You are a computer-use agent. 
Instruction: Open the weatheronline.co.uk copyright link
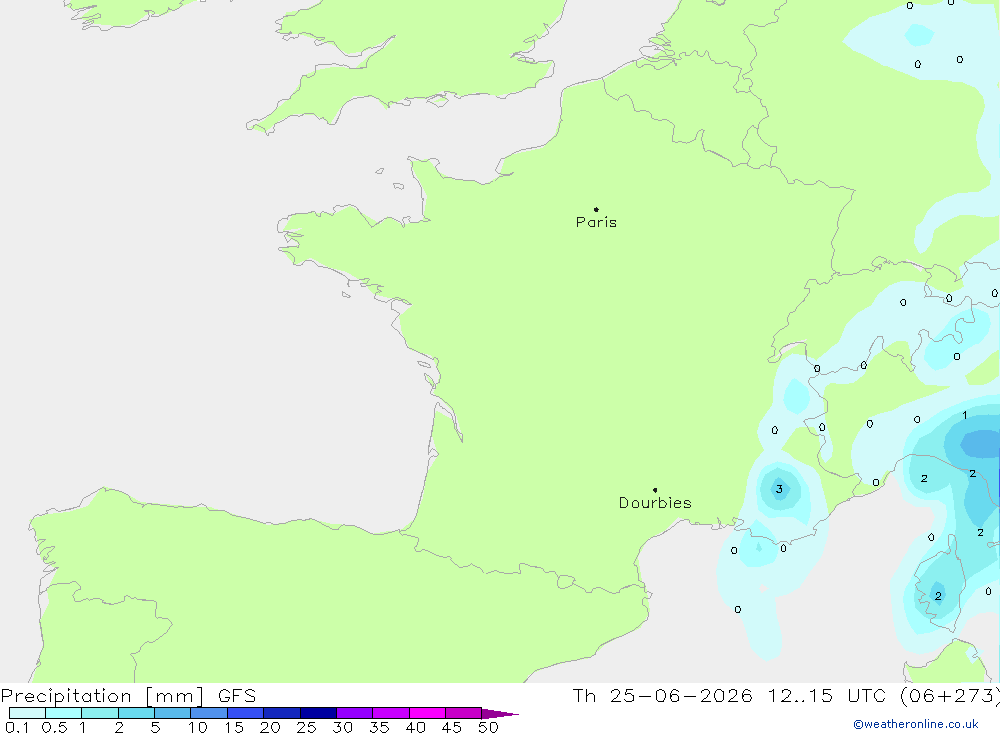tap(916, 724)
